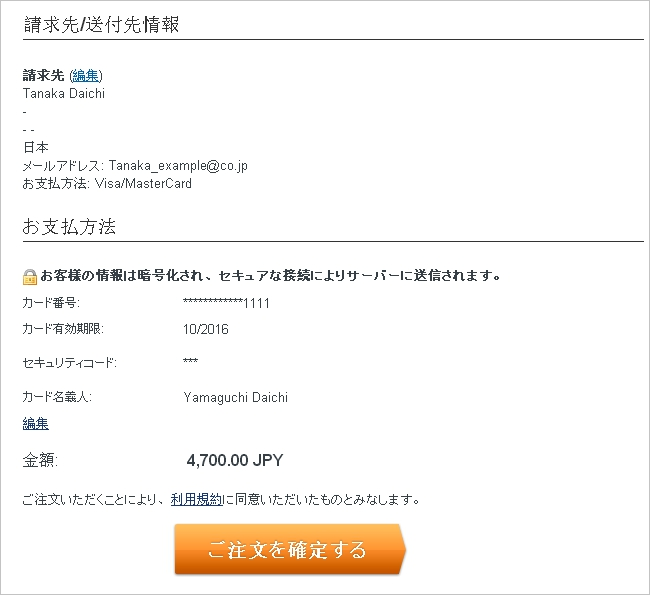The width and height of the screenshot is (650, 595).
Task: Click the total amount 4,700.00 JPY
Action: click(x=235, y=461)
